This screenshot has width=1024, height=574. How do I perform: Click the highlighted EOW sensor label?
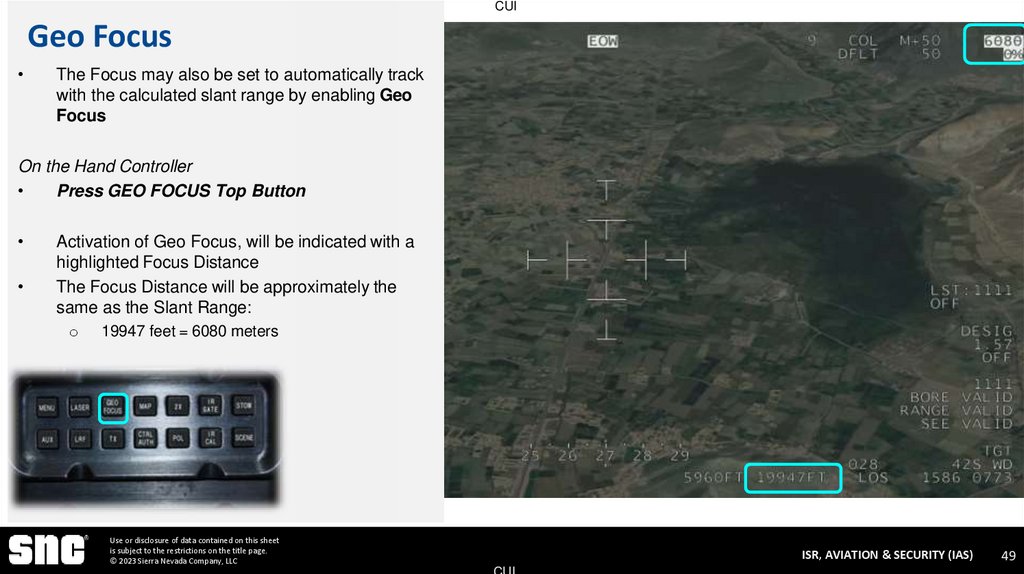602,41
